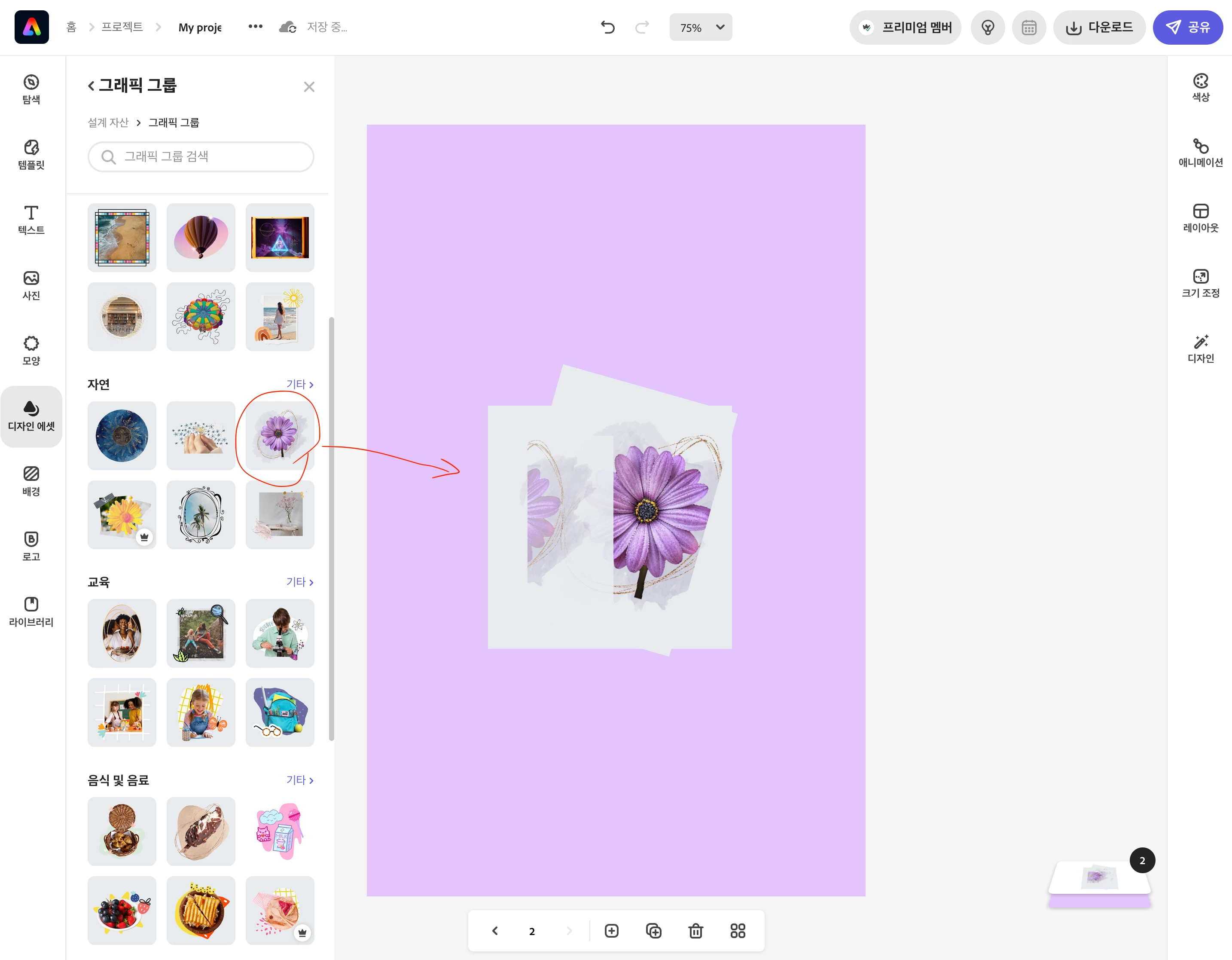Click the undo arrow icon
This screenshot has height=960, width=1232.
pos(607,27)
